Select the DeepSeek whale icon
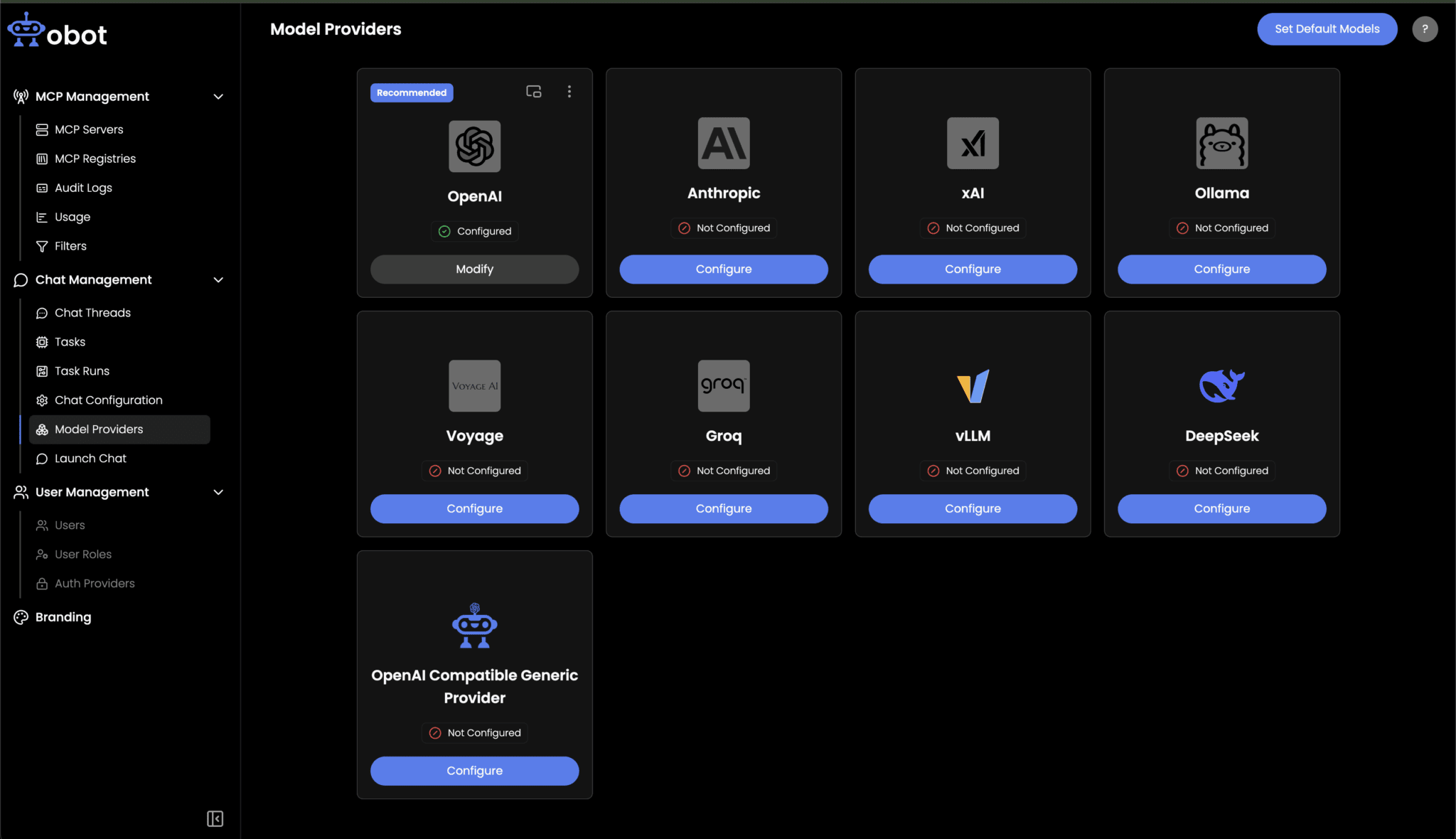Viewport: 1456px width, 839px height. coord(1221,386)
